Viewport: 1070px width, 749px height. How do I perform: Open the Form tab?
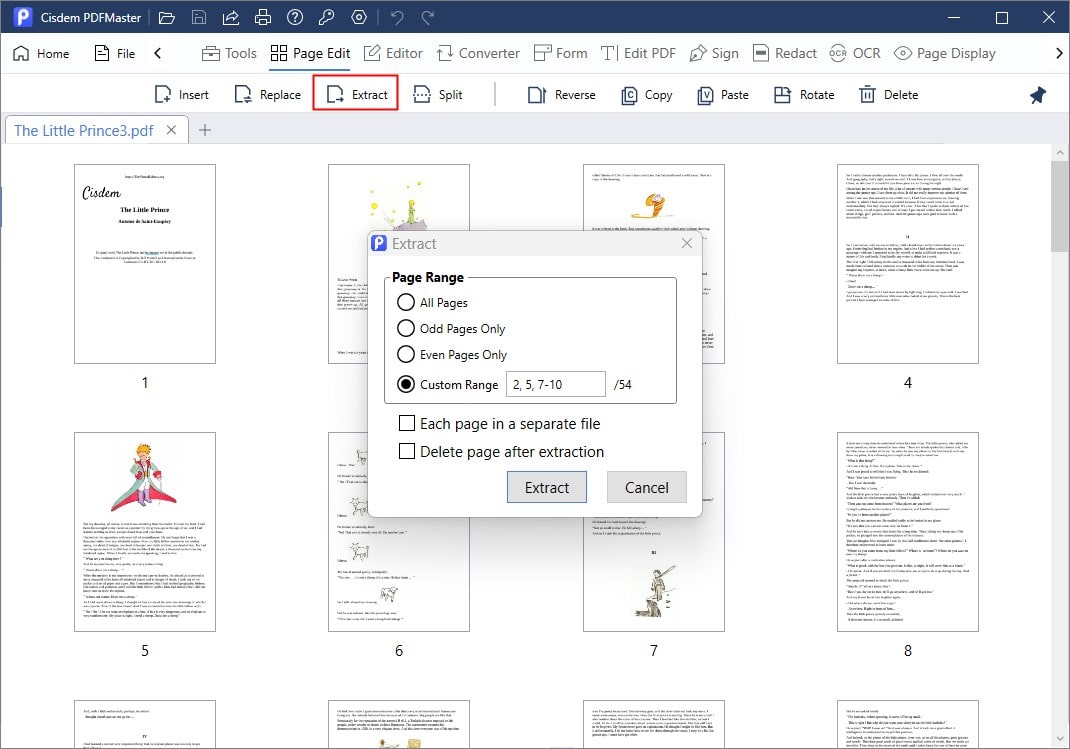coord(560,53)
